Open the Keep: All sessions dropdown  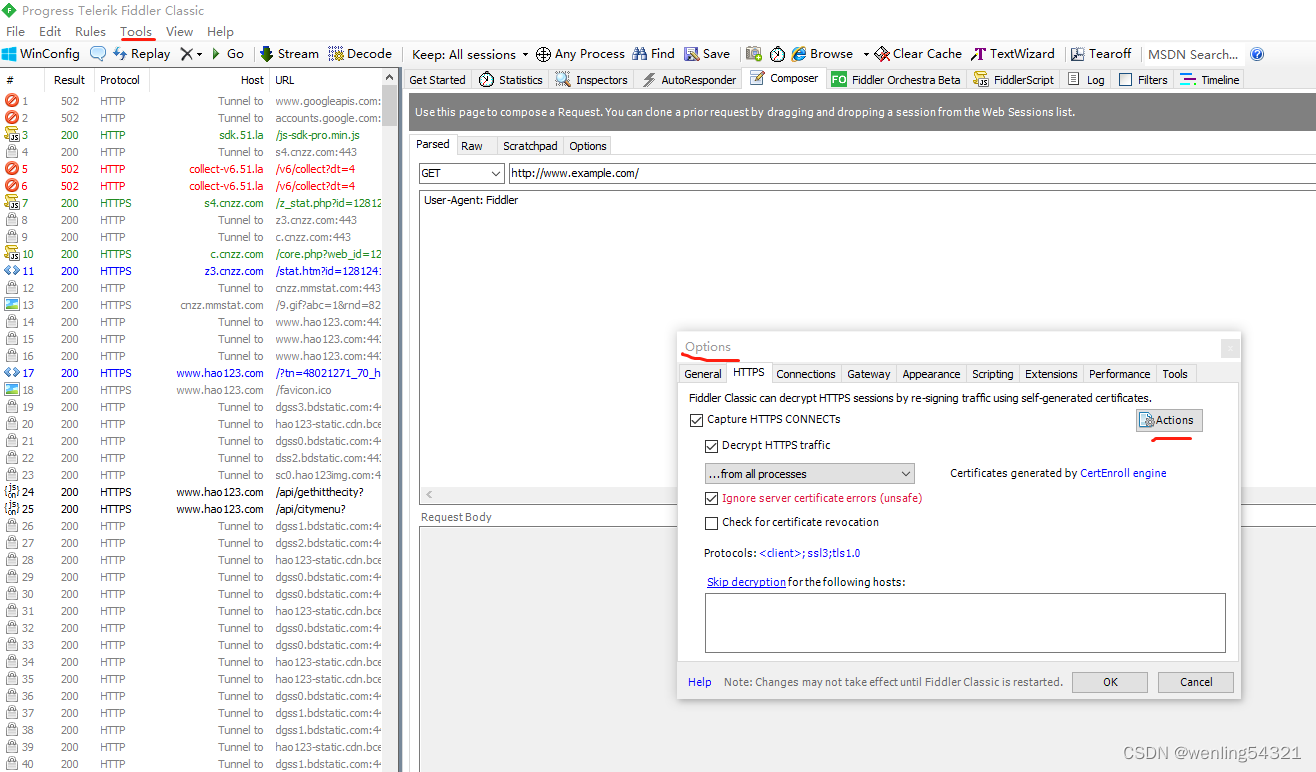pos(470,54)
